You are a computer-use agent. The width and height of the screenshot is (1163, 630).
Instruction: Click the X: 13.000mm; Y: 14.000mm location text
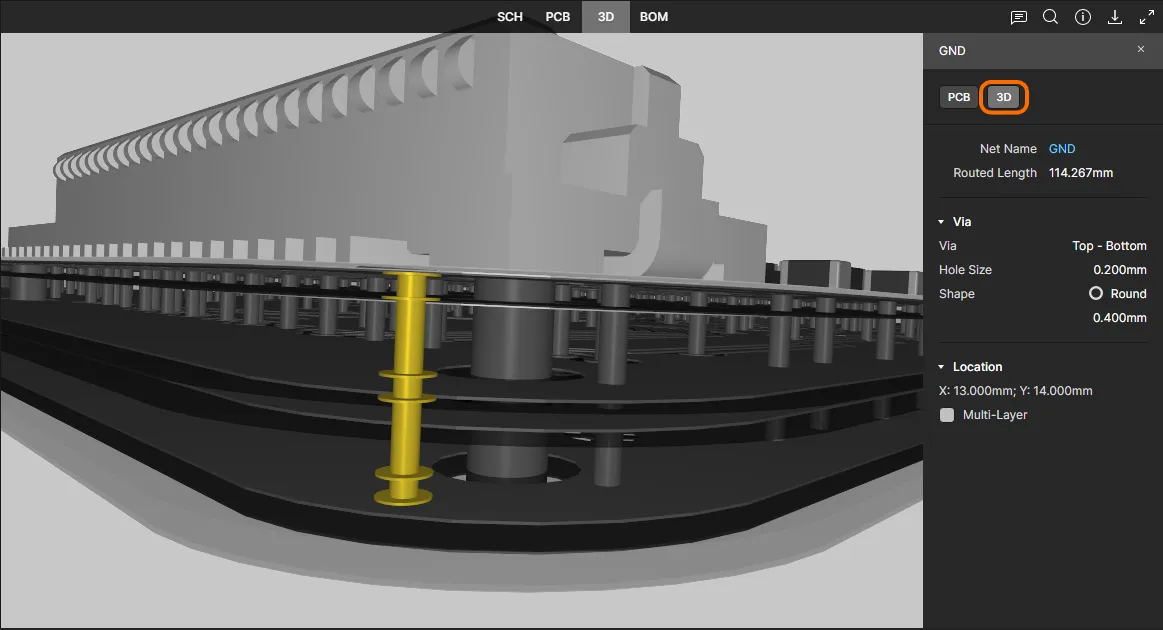click(x=1015, y=390)
